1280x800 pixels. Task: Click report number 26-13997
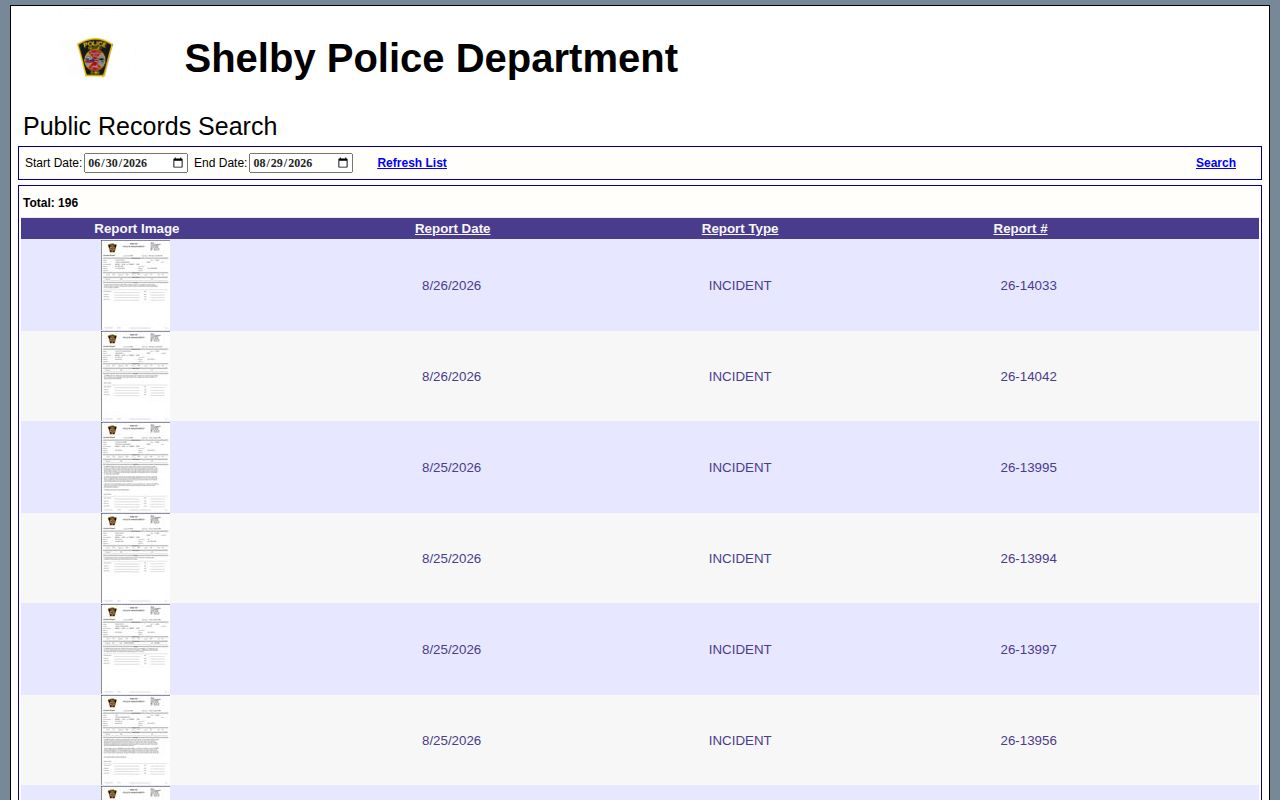[x=1028, y=650]
